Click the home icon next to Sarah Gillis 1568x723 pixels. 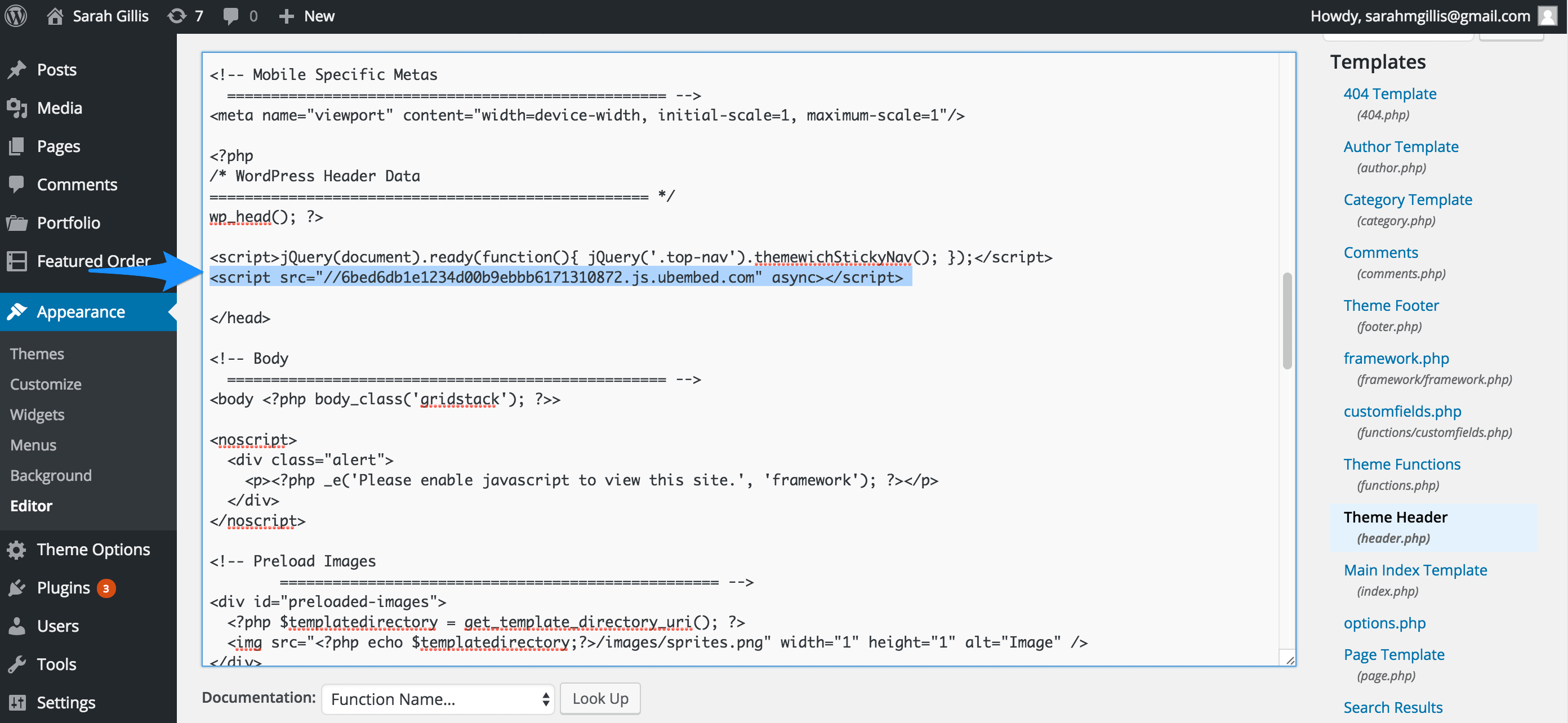pyautogui.click(x=55, y=16)
